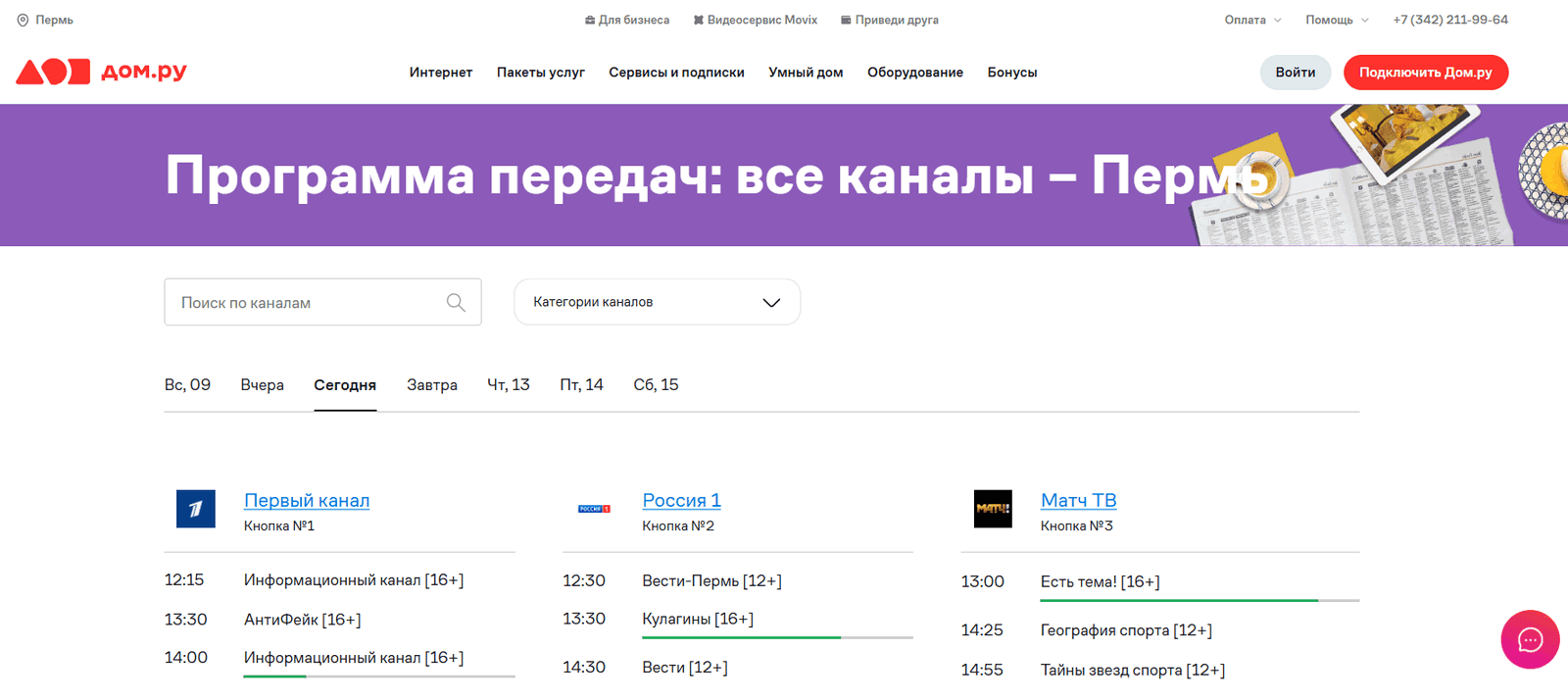Open the Видеосервис Movix link
This screenshot has width=1568, height=700.
pyautogui.click(x=755, y=20)
